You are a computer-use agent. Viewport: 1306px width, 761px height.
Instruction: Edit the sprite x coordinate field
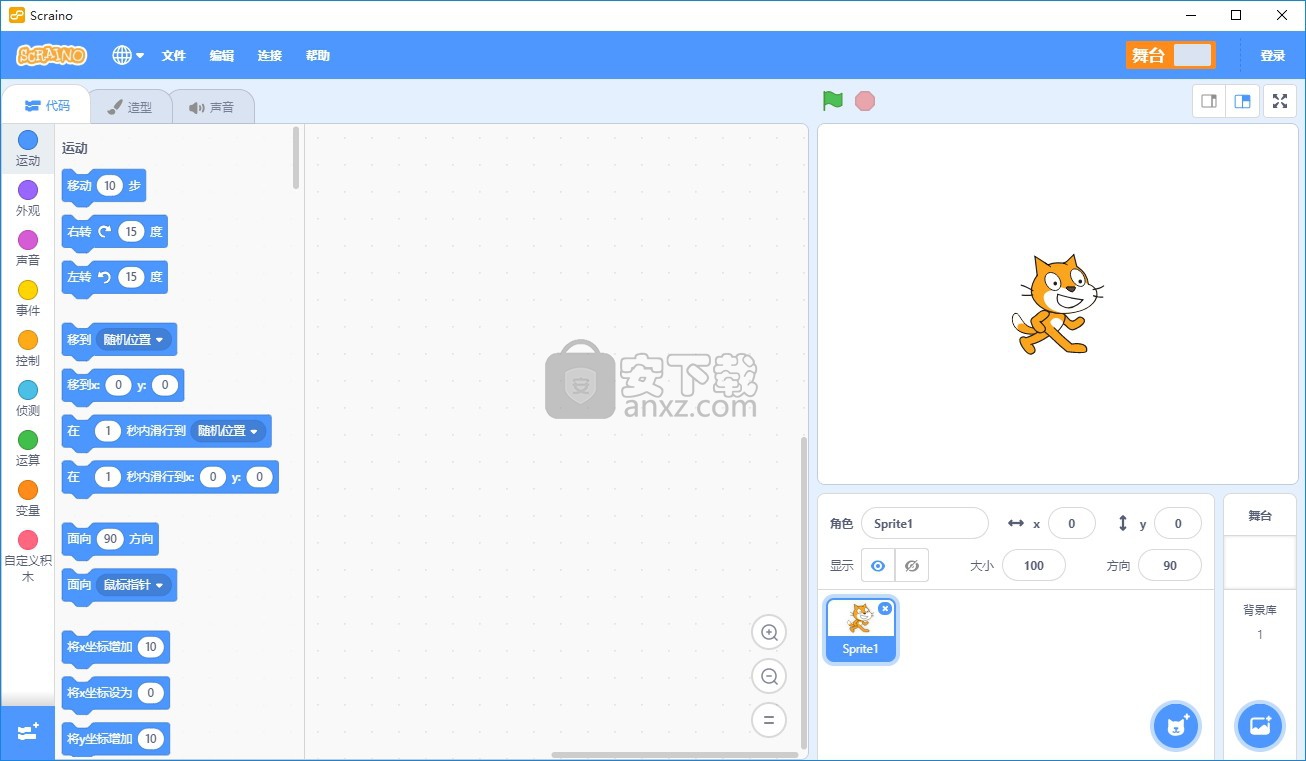coord(1072,523)
